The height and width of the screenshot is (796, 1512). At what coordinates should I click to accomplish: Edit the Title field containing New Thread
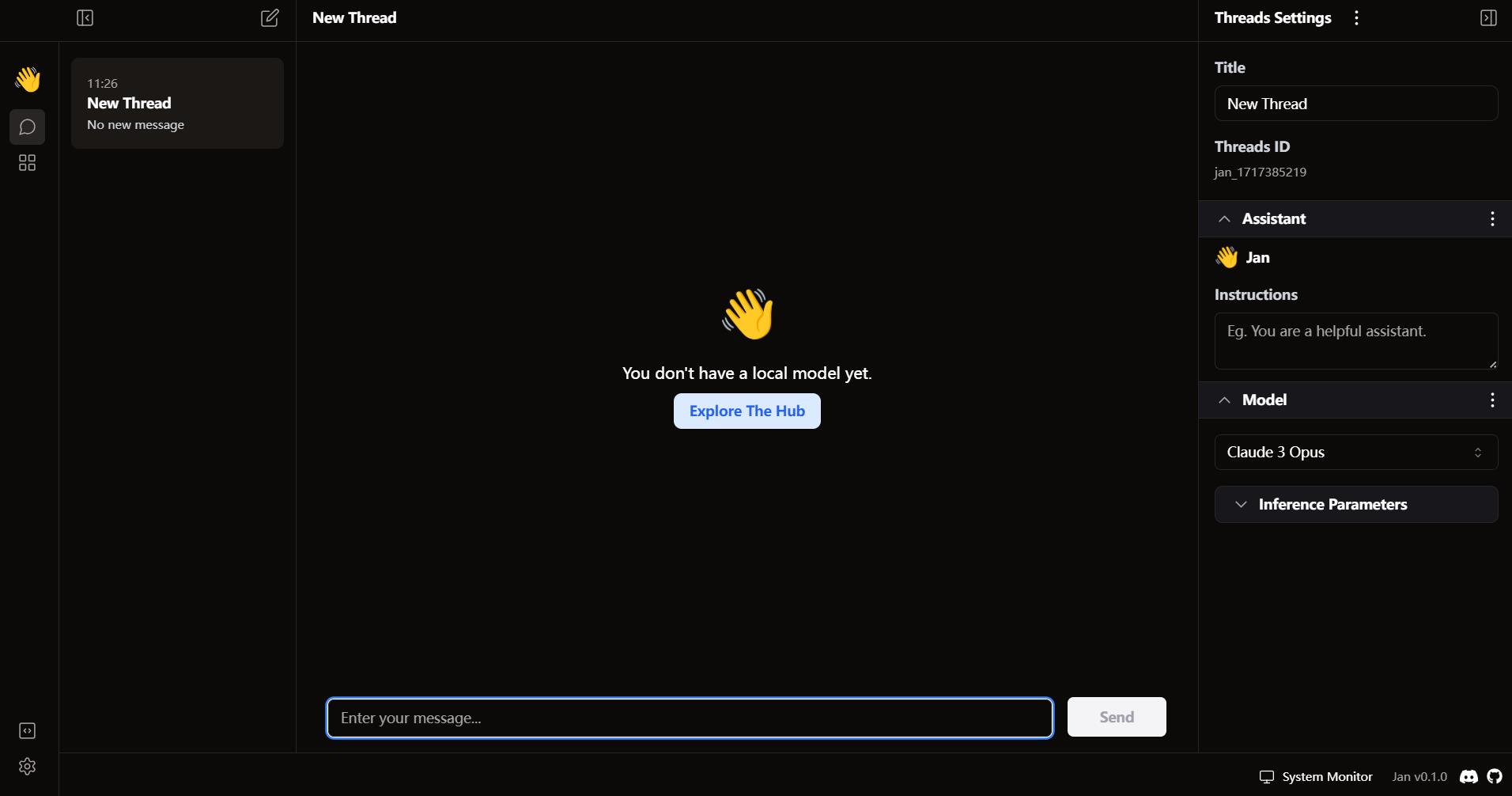1356,104
